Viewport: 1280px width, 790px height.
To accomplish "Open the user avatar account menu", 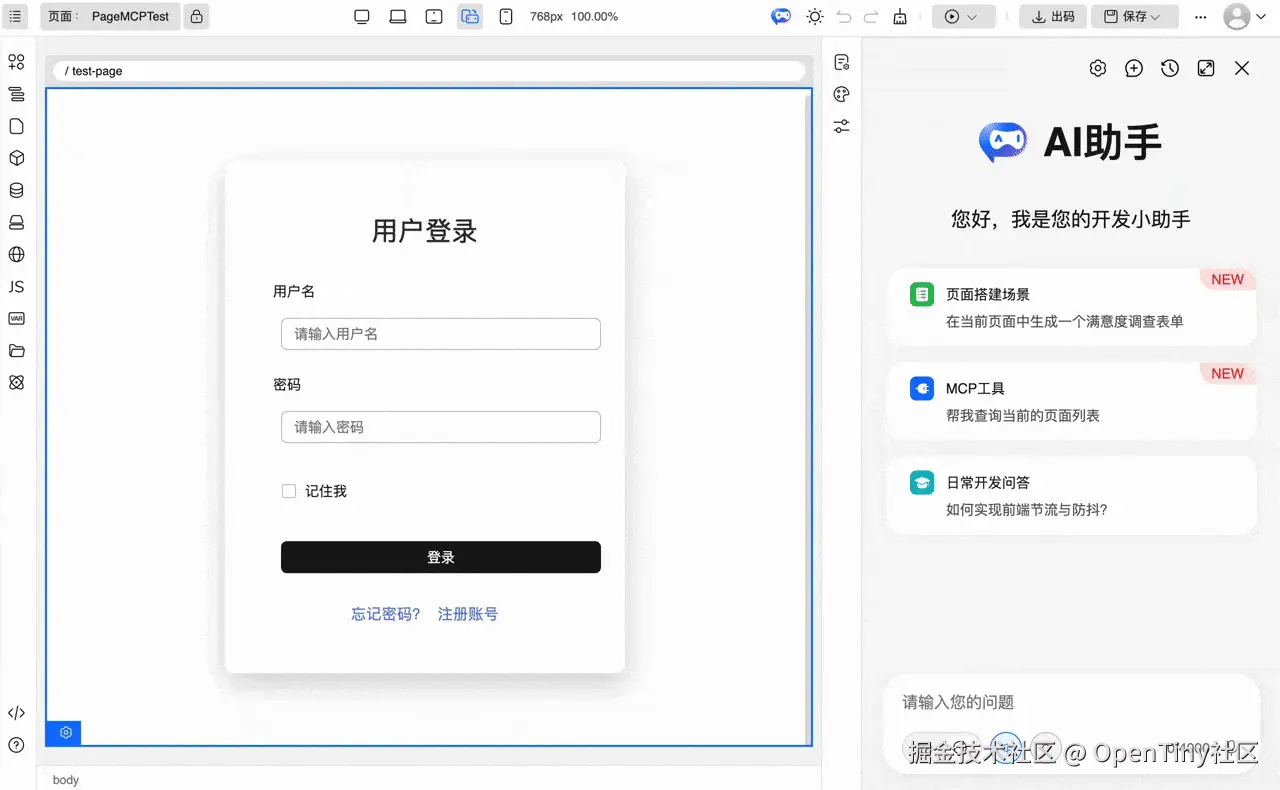I will [x=1243, y=16].
